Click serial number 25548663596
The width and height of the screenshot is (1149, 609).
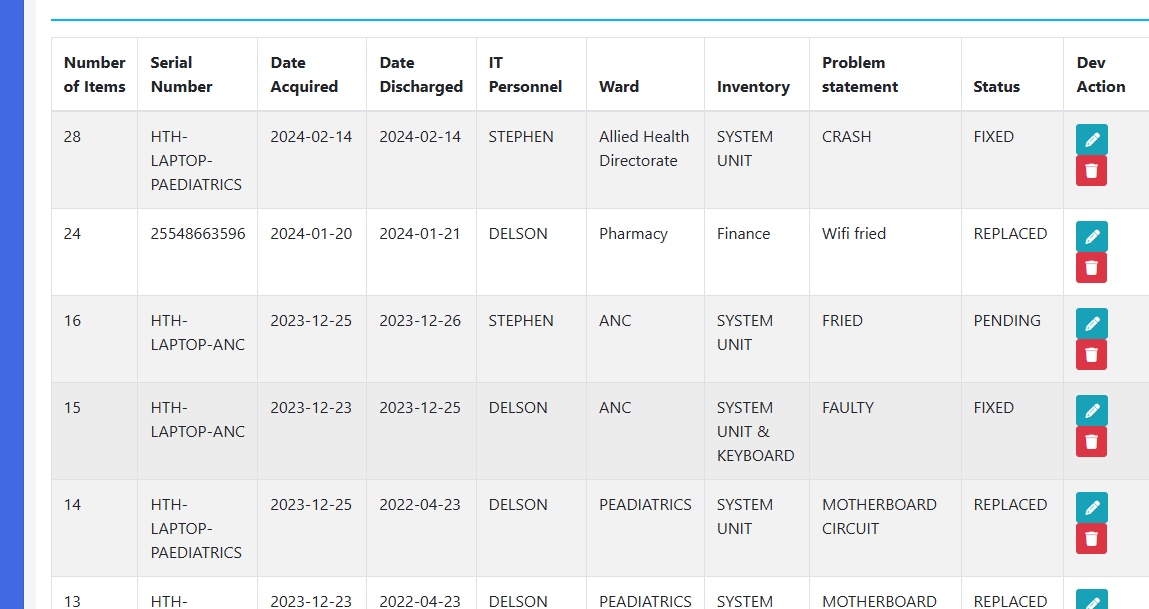[x=198, y=234]
